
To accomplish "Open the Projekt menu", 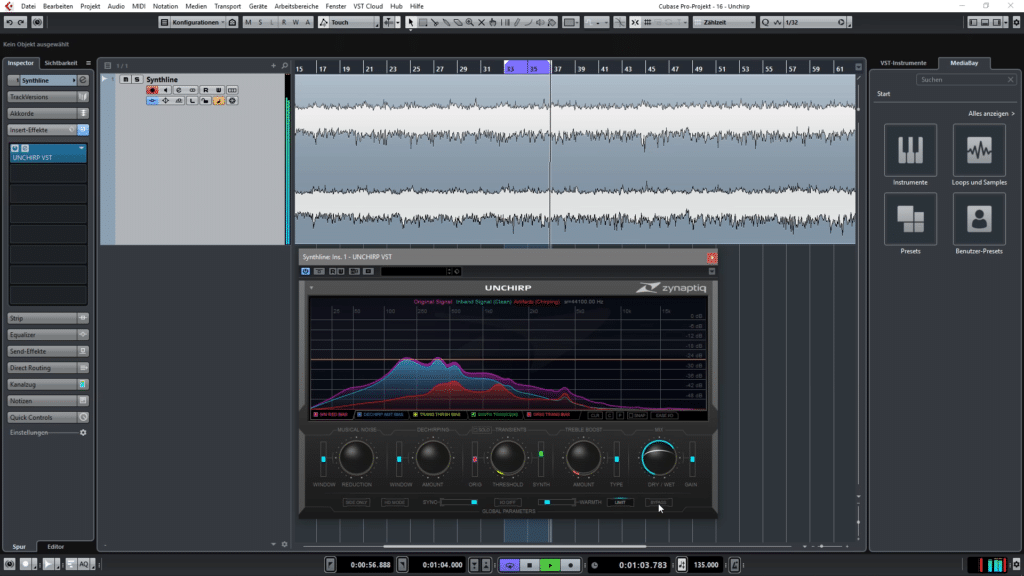I will 90,6.
